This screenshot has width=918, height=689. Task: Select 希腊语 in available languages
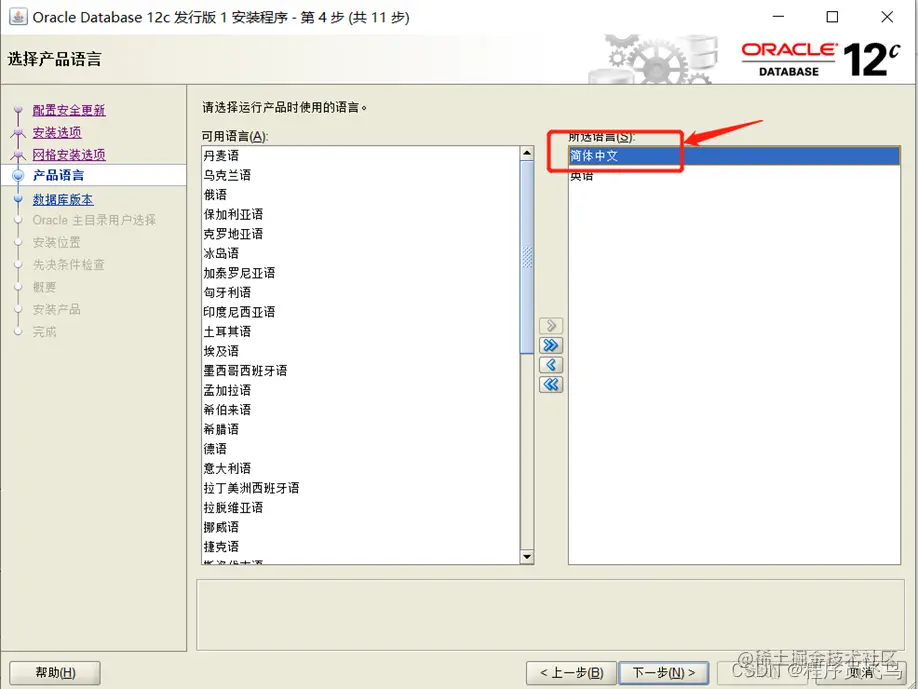click(361, 429)
